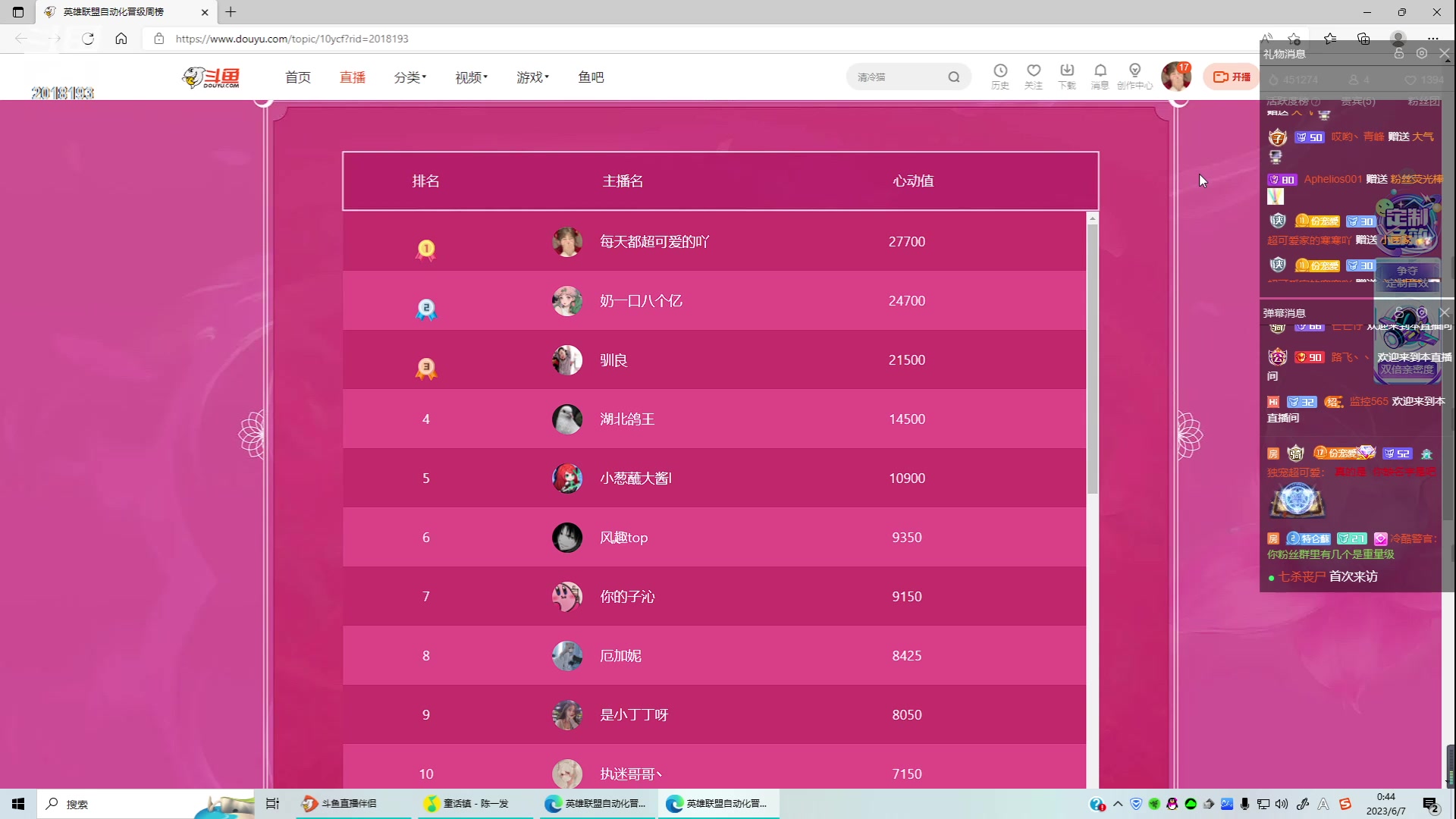Open streamer 每天都超可爱的吖 avatar
The image size is (1456, 819).
tap(567, 242)
